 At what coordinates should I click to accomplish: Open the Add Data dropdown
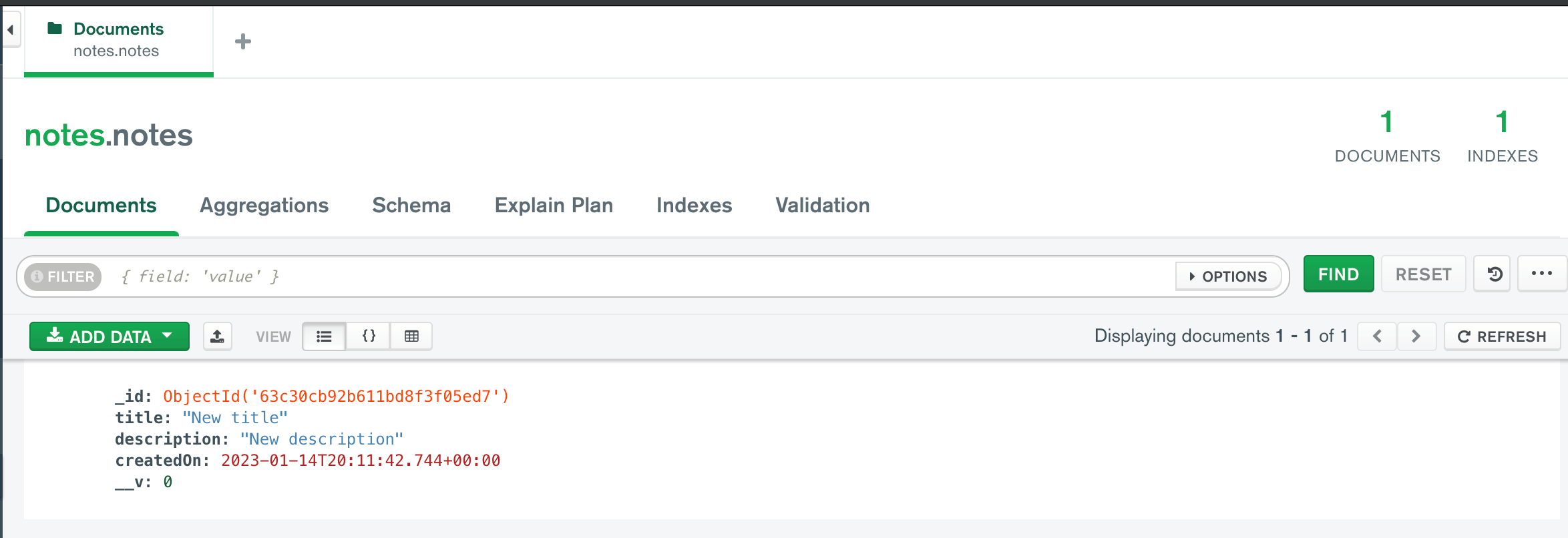point(109,336)
